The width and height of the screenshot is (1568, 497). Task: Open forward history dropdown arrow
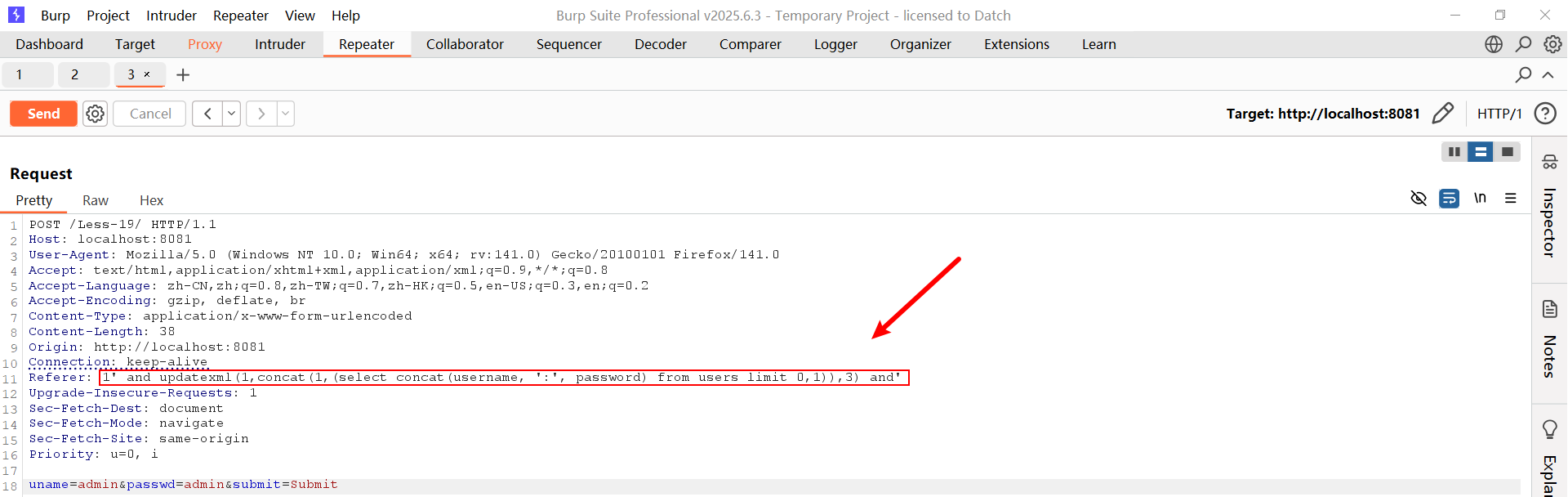pyautogui.click(x=286, y=114)
